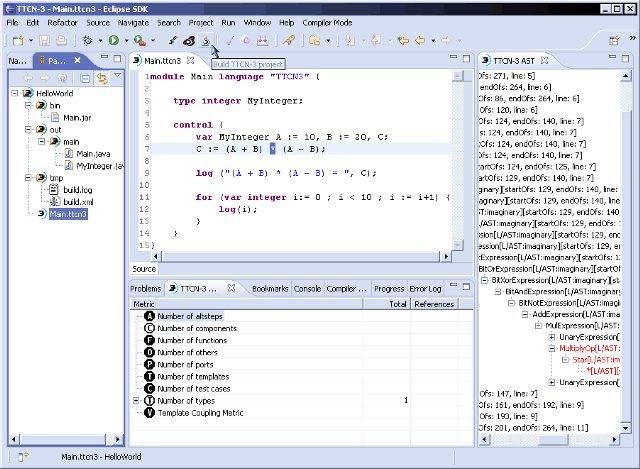Click the References column header
The height and width of the screenshot is (469, 640).
click(435, 304)
